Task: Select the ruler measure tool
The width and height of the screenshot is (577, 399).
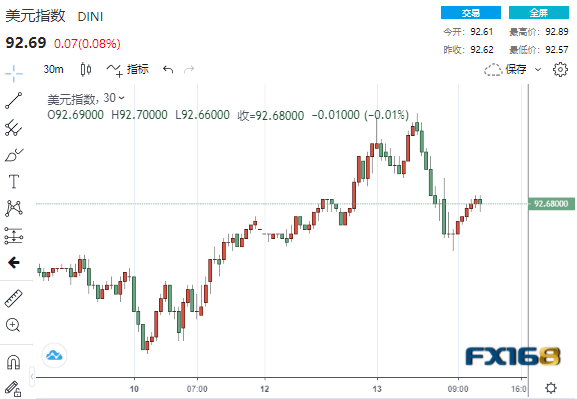Action: (x=14, y=298)
